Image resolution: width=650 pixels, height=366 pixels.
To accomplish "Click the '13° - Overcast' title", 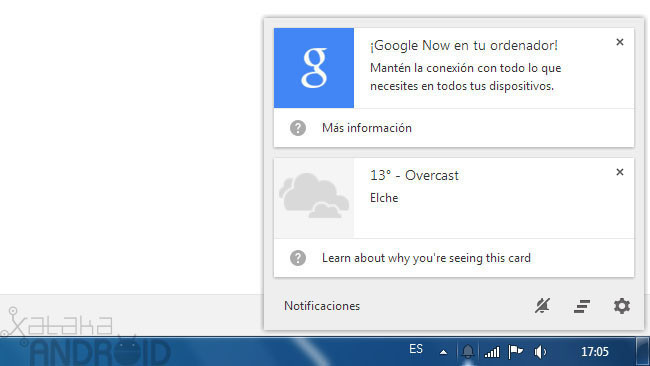I will 414,175.
